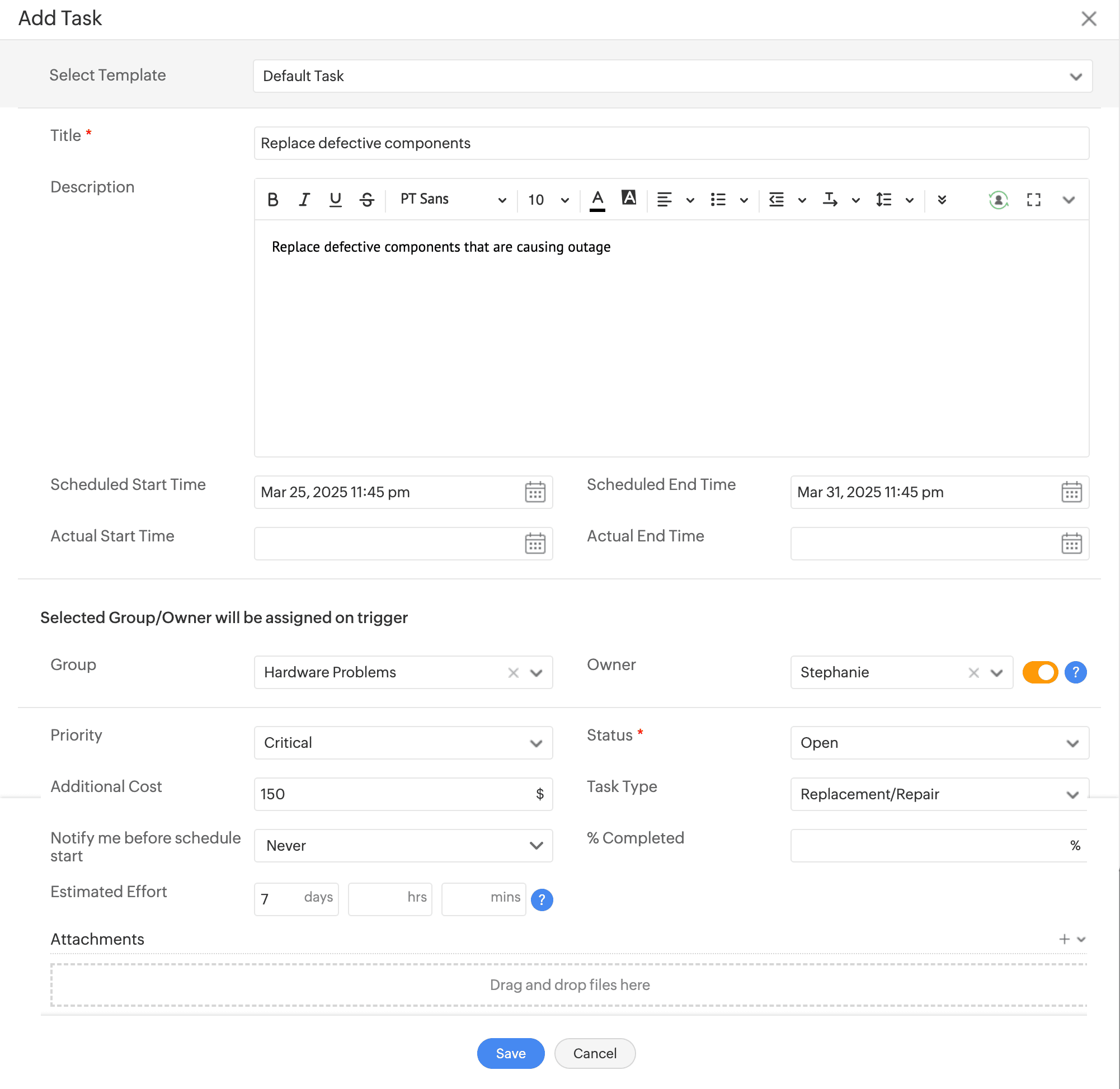The width and height of the screenshot is (1120, 1089).
Task: Click the Cancel button
Action: click(594, 1053)
